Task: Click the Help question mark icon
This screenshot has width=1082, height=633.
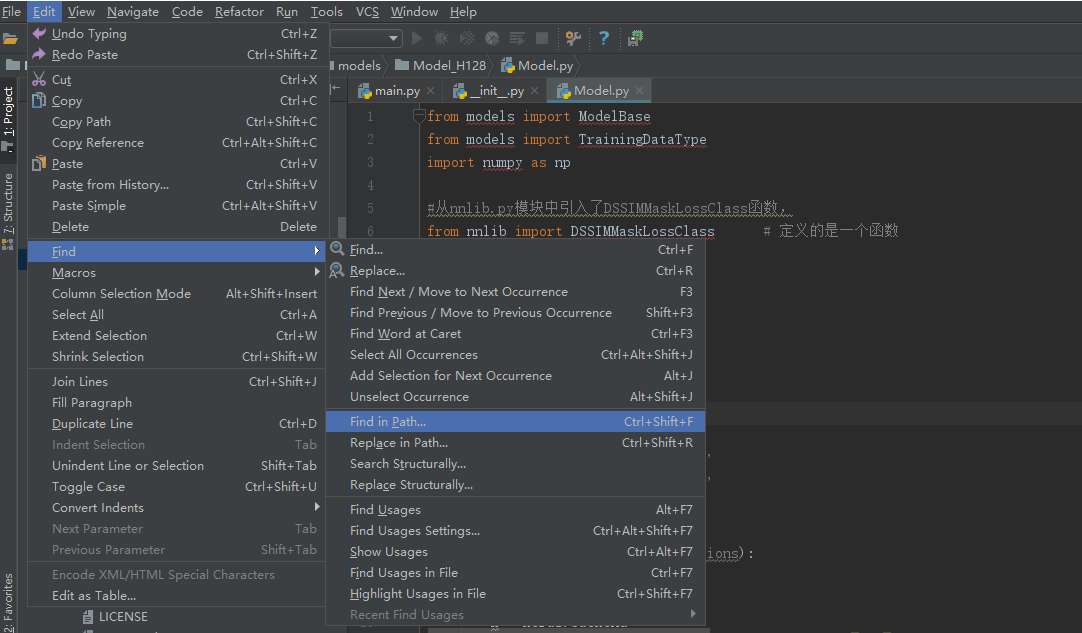Action: [x=603, y=38]
